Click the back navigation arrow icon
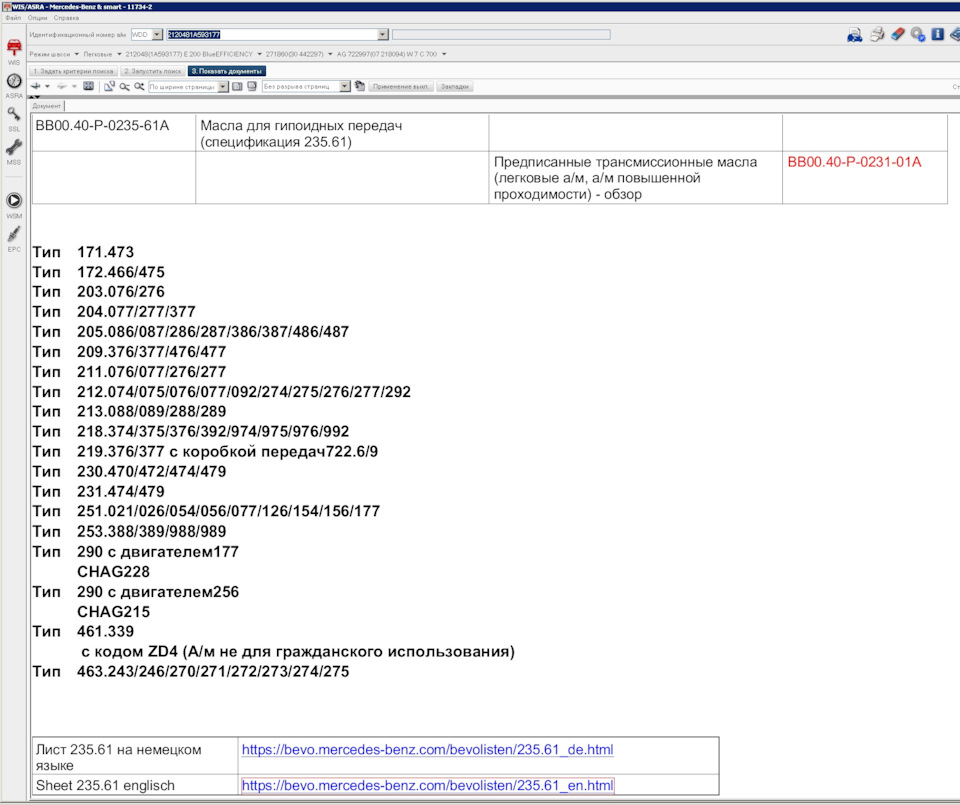 click(36, 86)
